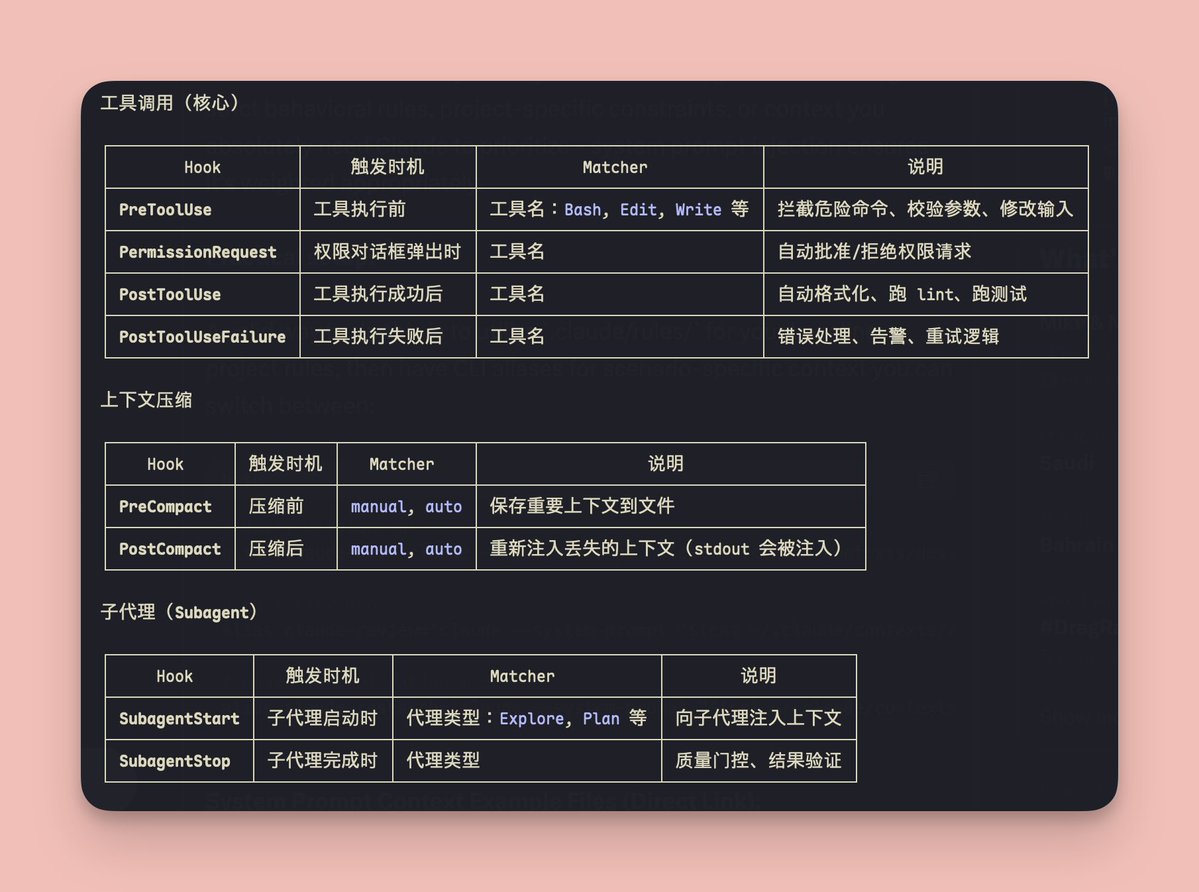Click the PreCompact hook cell
This screenshot has height=892, width=1199.
tap(170, 506)
